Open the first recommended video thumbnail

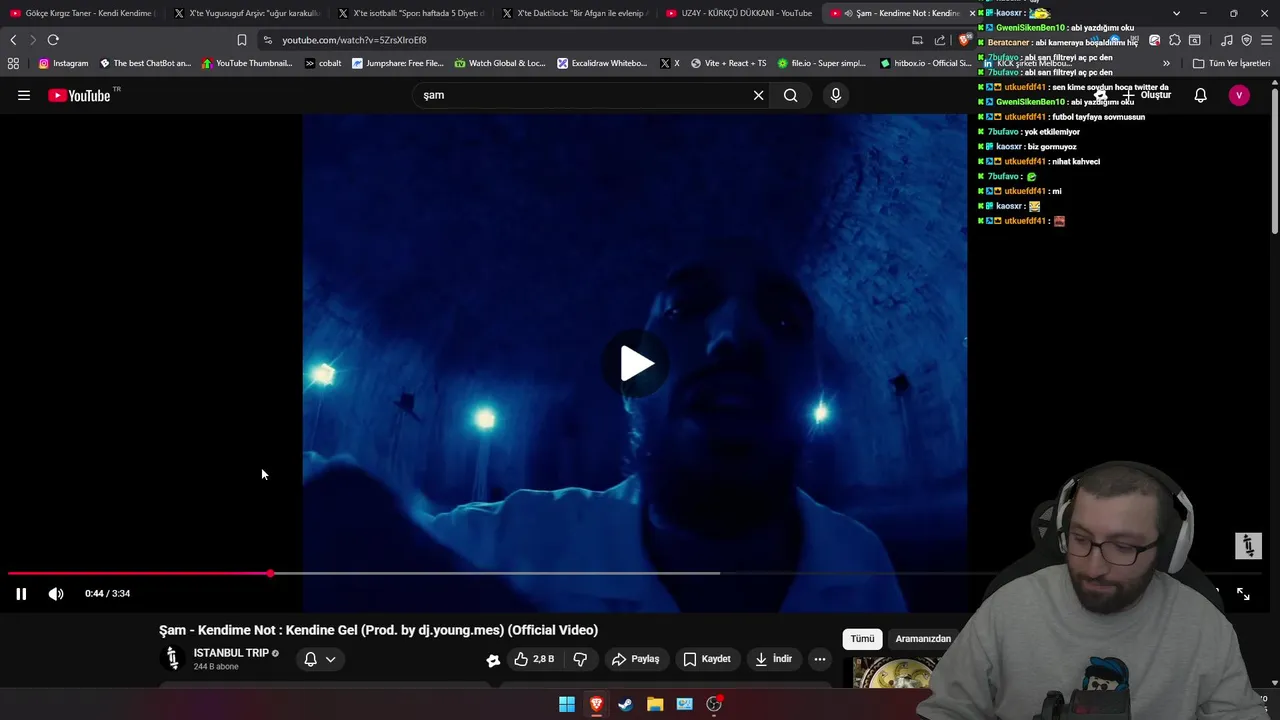(893, 673)
